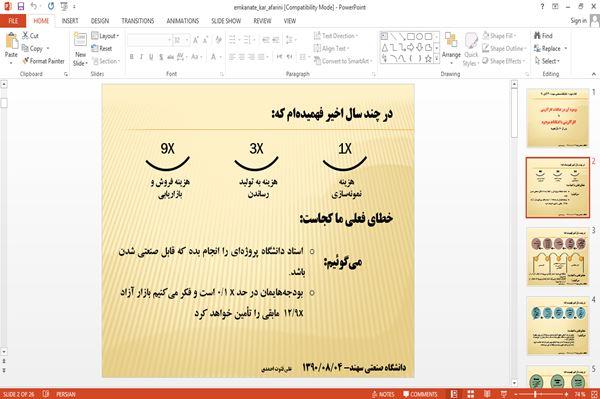The width and height of the screenshot is (600, 399).
Task: Switch to the TRANSITIONS tab
Action: [x=138, y=21]
